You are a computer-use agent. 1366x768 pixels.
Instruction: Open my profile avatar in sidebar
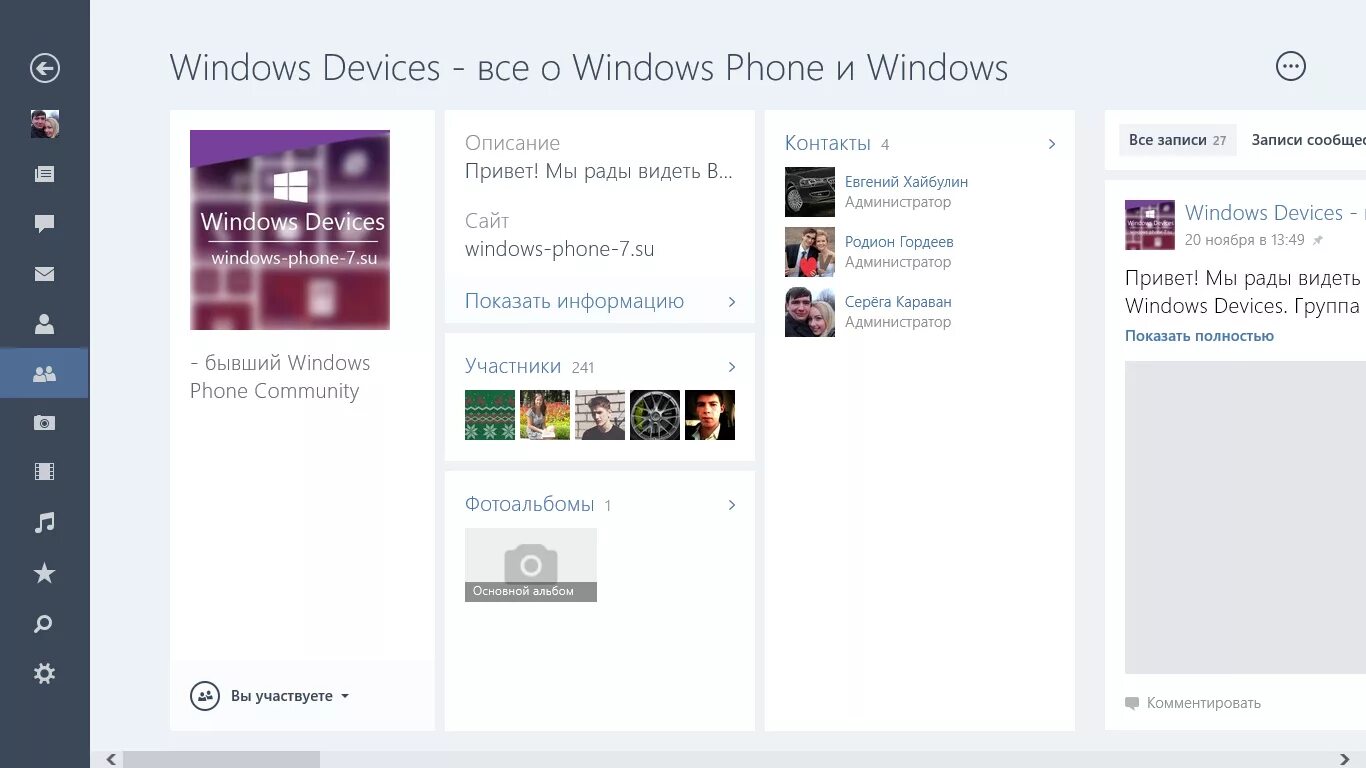tap(45, 124)
